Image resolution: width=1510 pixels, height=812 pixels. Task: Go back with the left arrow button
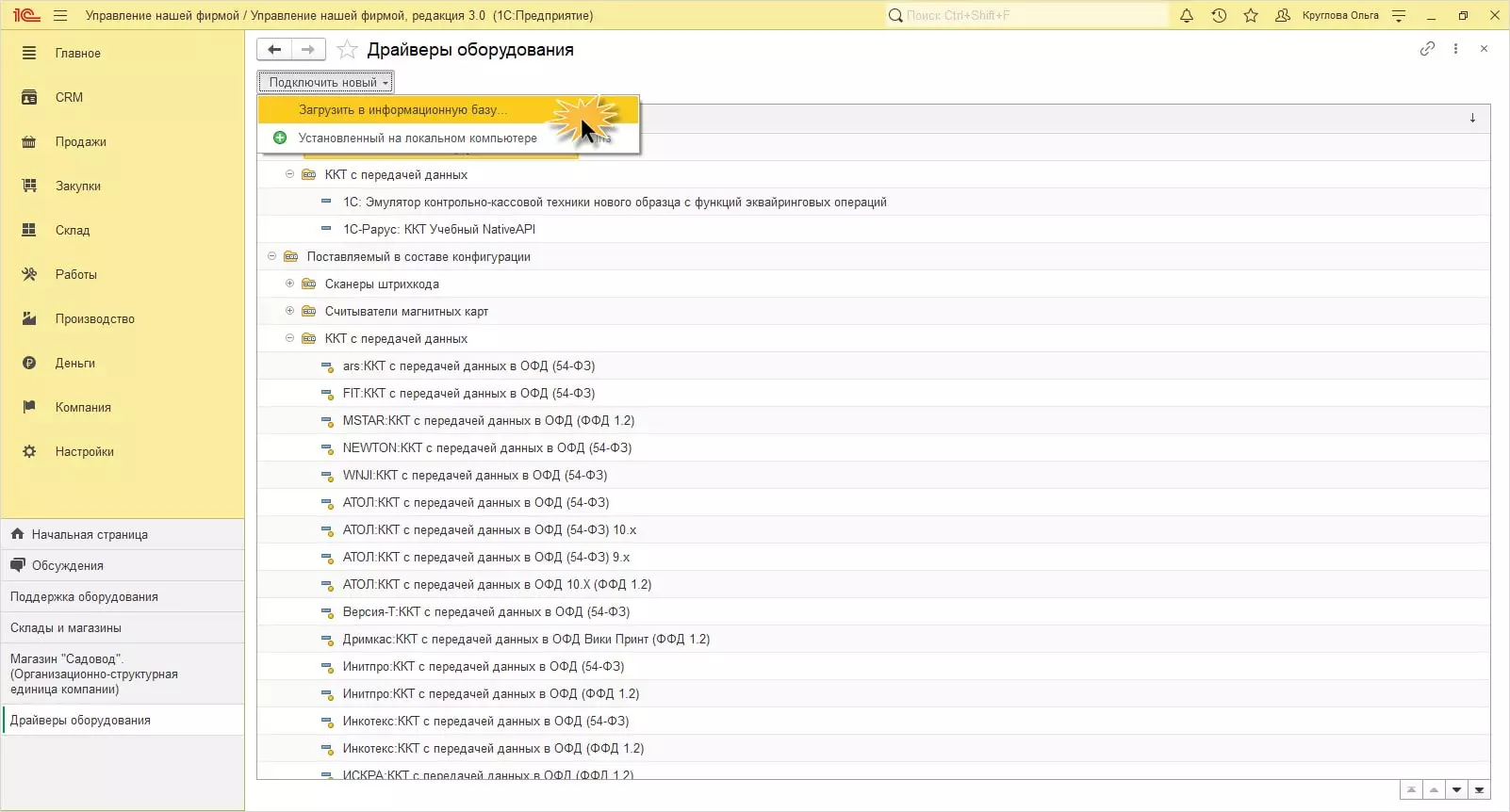click(x=274, y=50)
